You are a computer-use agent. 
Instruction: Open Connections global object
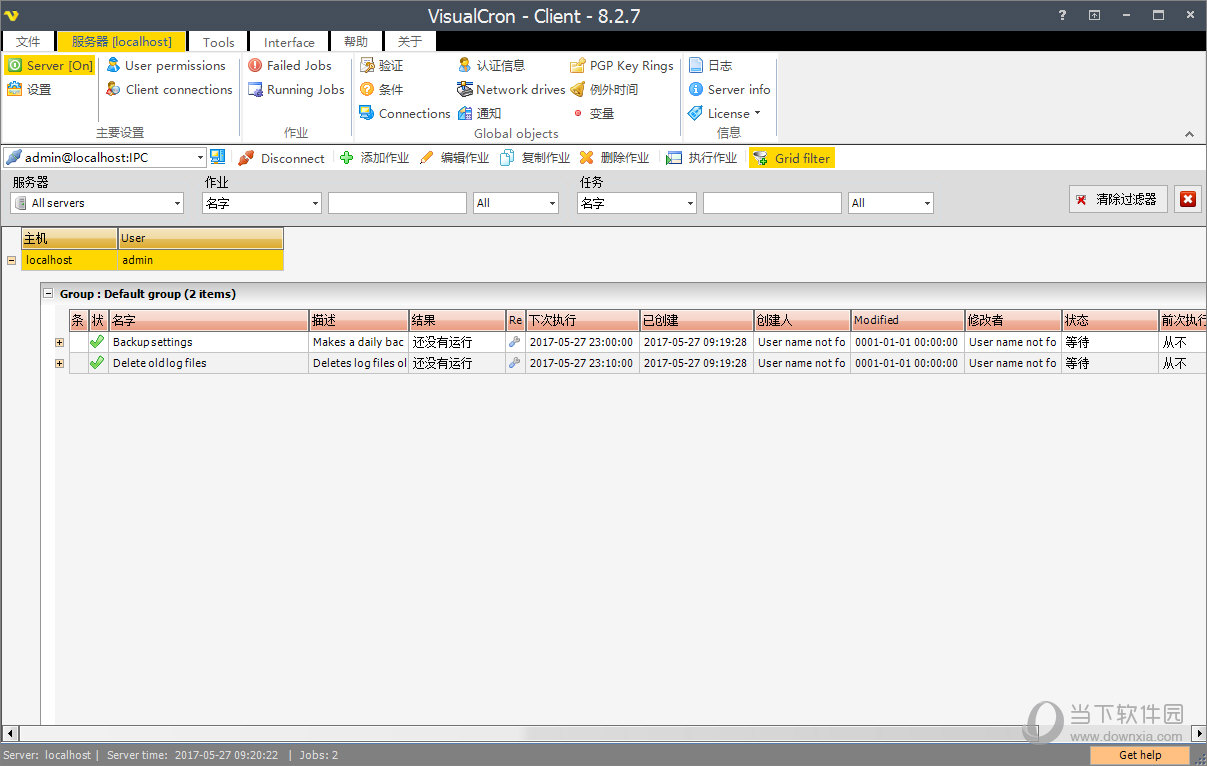coord(404,114)
